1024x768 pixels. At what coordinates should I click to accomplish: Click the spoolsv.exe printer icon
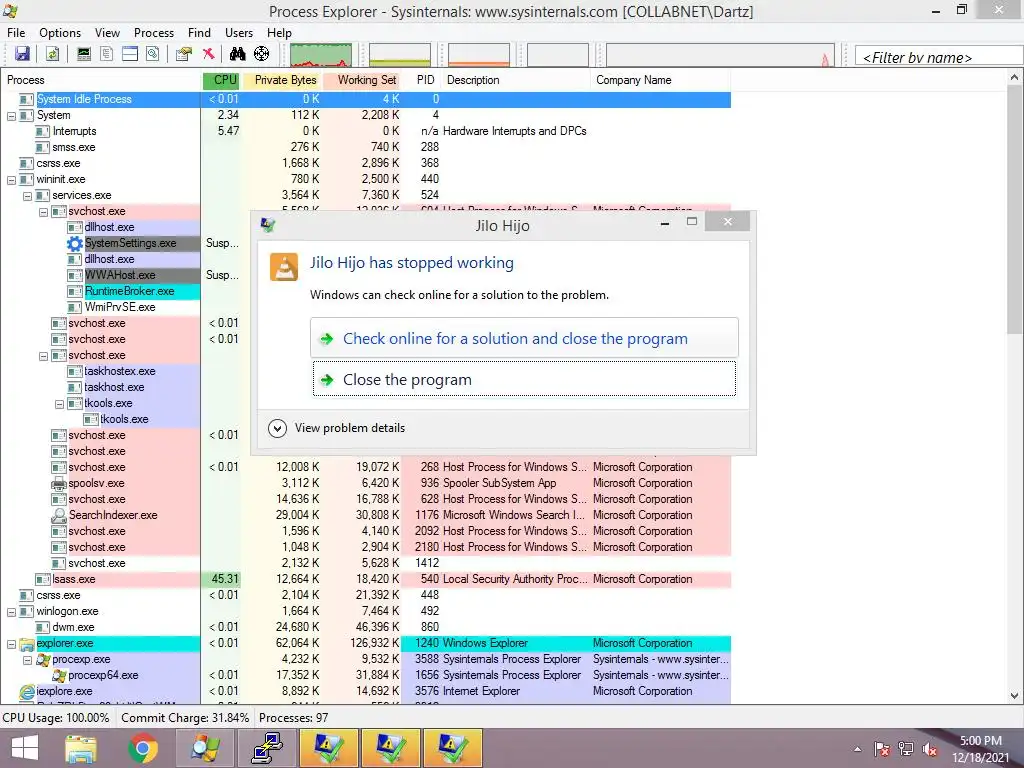[x=59, y=483]
